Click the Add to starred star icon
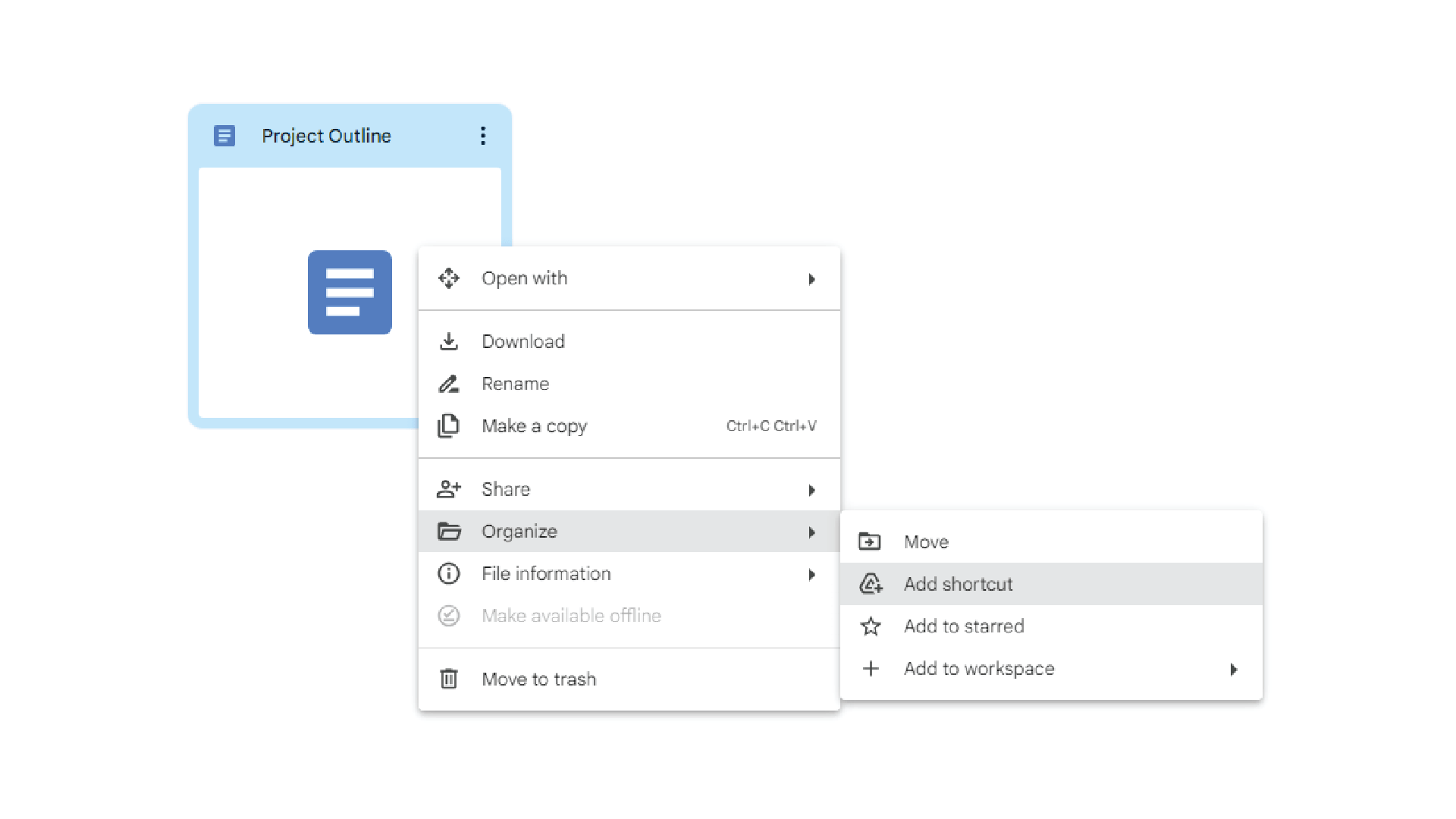Image resolution: width=1456 pixels, height=819 pixels. [x=869, y=626]
